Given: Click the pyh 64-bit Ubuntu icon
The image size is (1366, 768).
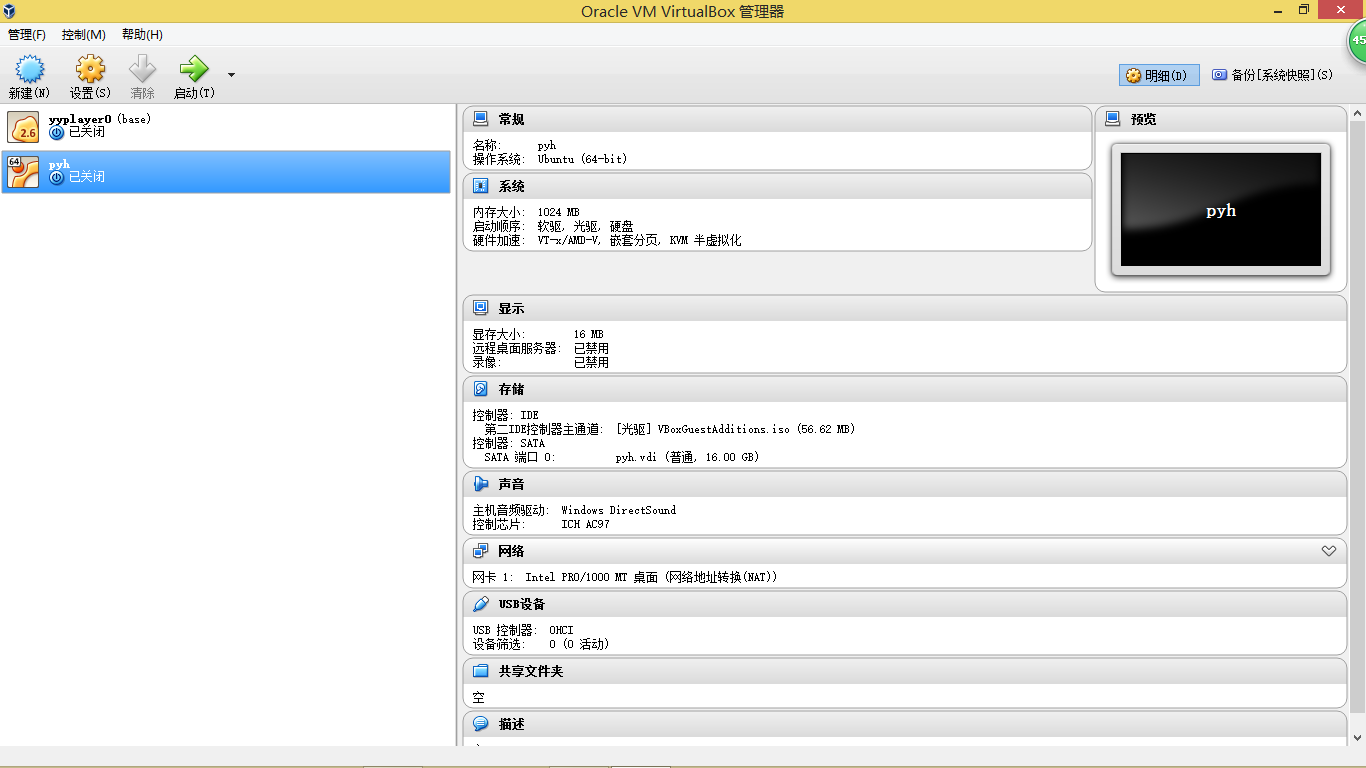Looking at the screenshot, I should (x=23, y=171).
